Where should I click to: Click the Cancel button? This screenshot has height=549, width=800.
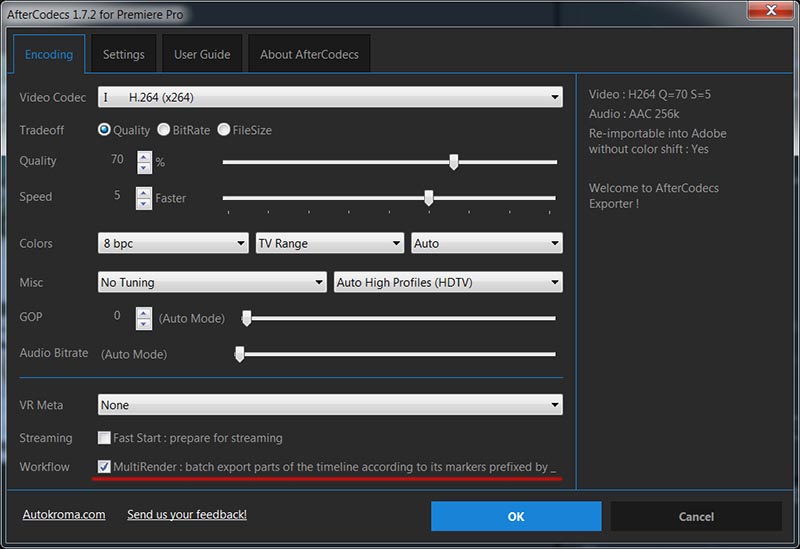click(x=696, y=516)
